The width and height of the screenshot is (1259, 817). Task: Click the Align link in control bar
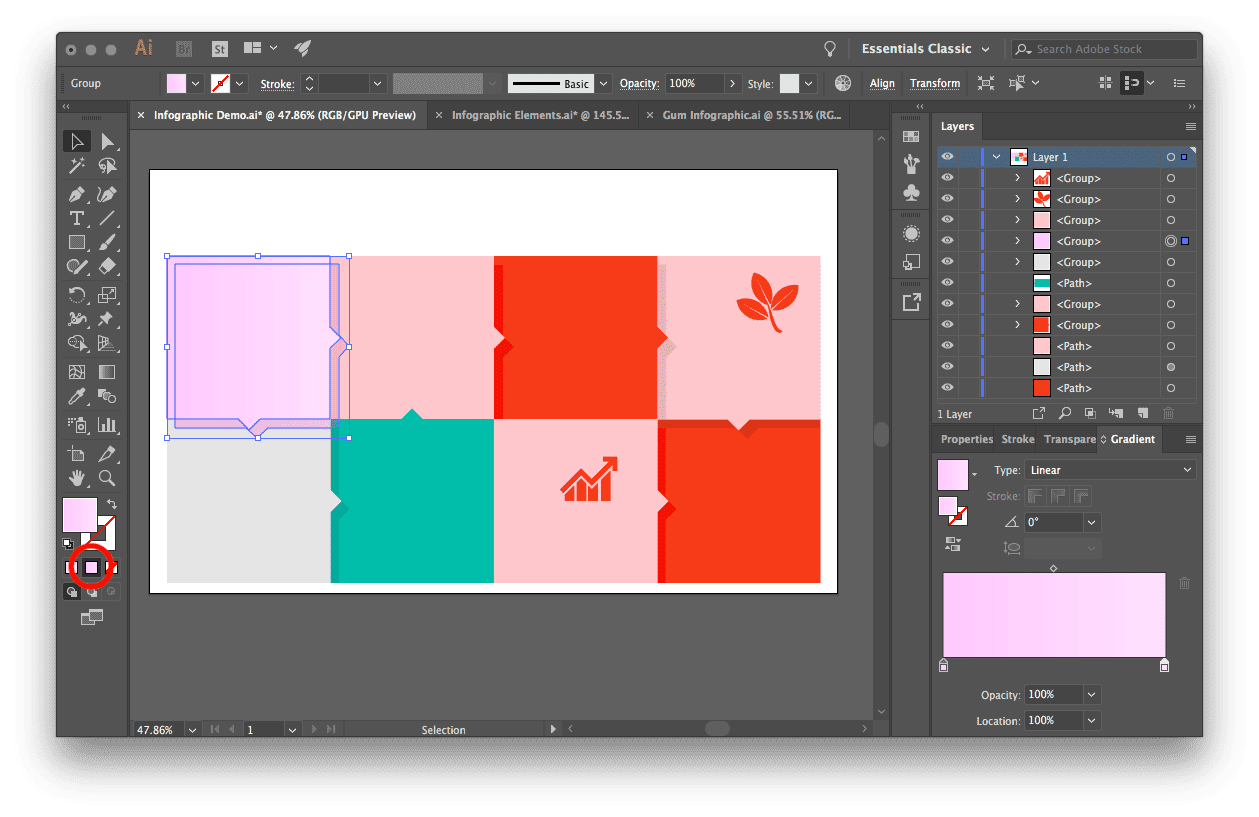coord(882,84)
